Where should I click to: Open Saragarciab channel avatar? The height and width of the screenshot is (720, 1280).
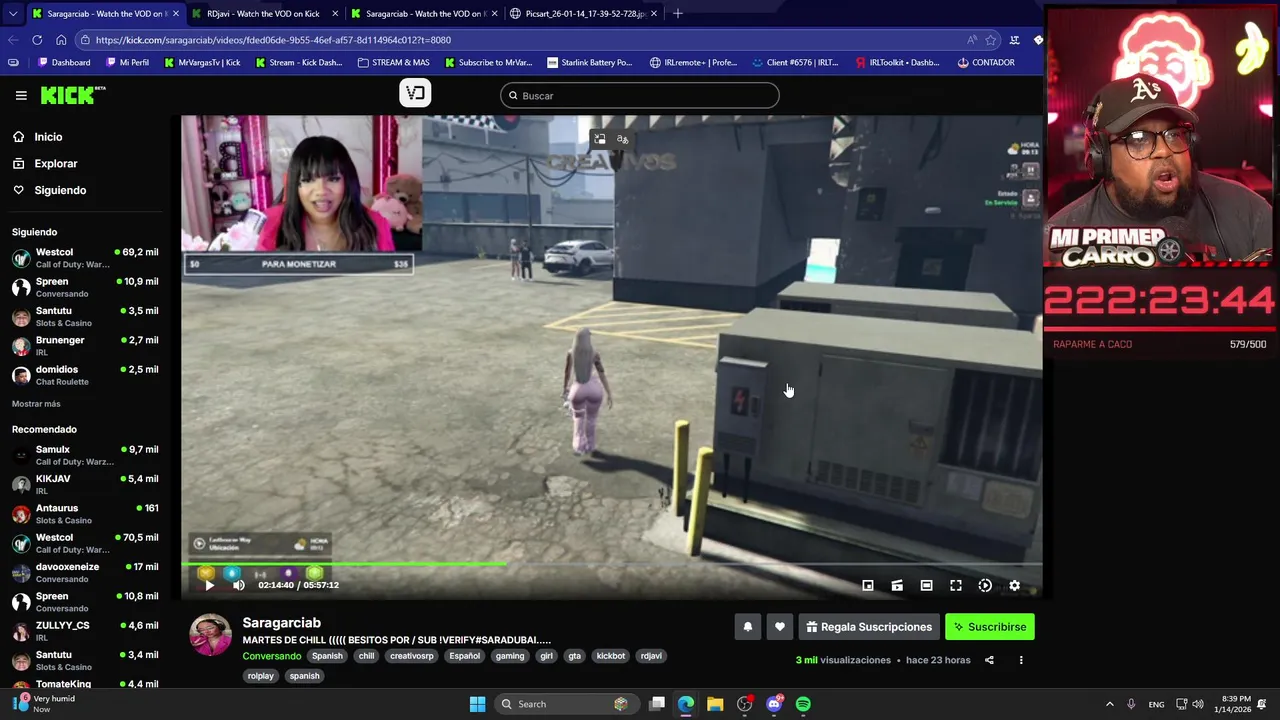210,635
